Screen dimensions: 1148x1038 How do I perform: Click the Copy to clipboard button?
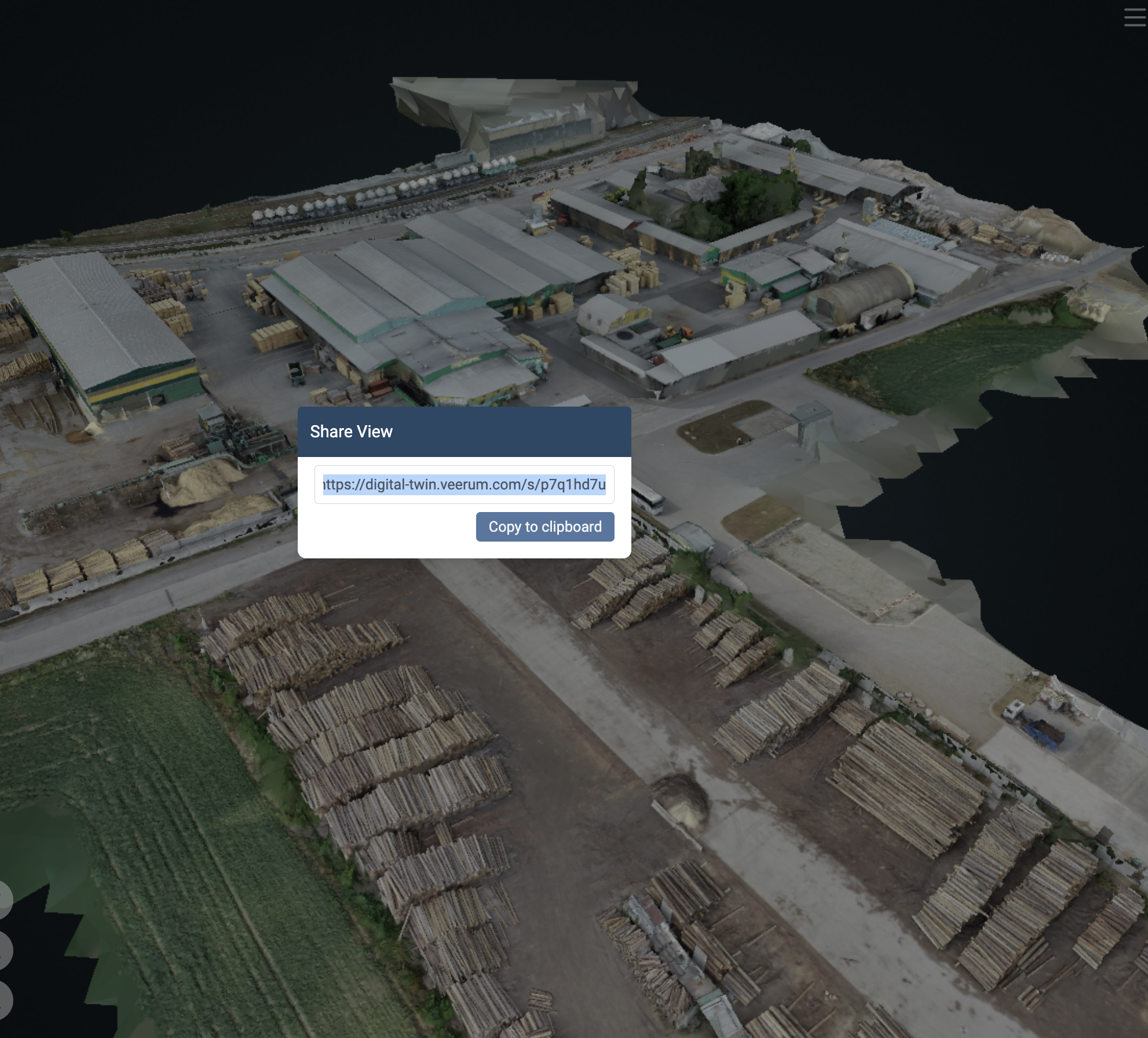(x=544, y=527)
